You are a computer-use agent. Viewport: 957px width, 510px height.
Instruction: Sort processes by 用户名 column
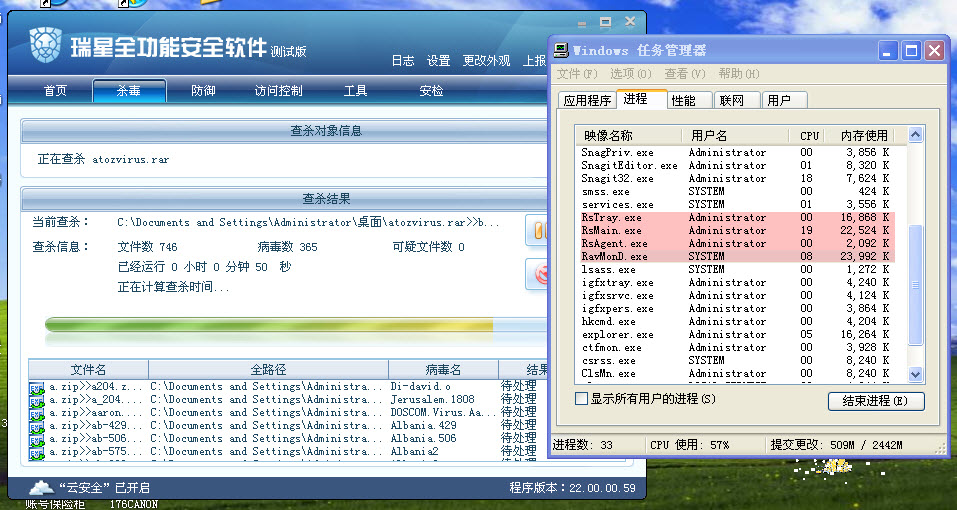(x=734, y=135)
